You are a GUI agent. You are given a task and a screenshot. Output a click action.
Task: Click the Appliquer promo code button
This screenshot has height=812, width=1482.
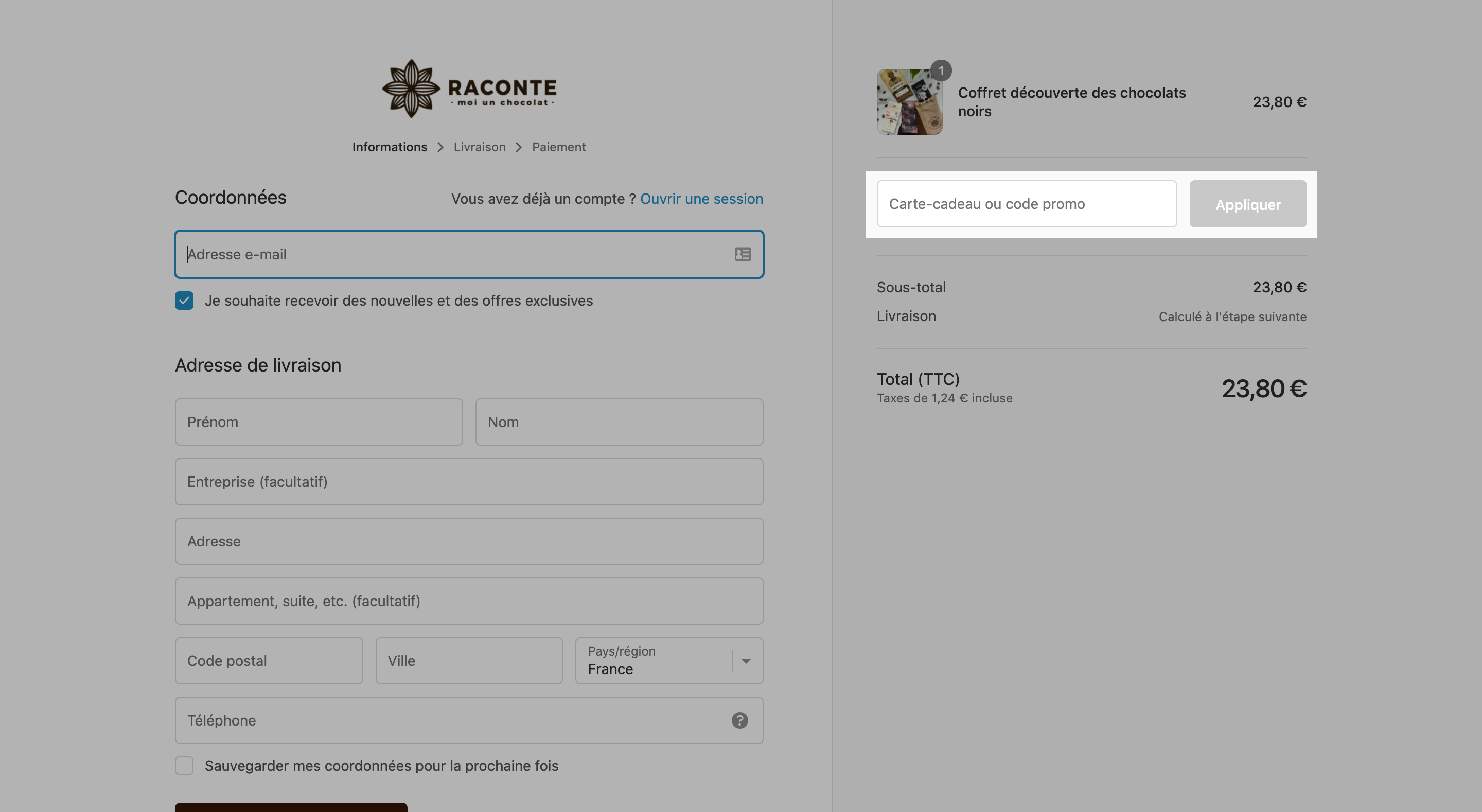[1248, 204]
